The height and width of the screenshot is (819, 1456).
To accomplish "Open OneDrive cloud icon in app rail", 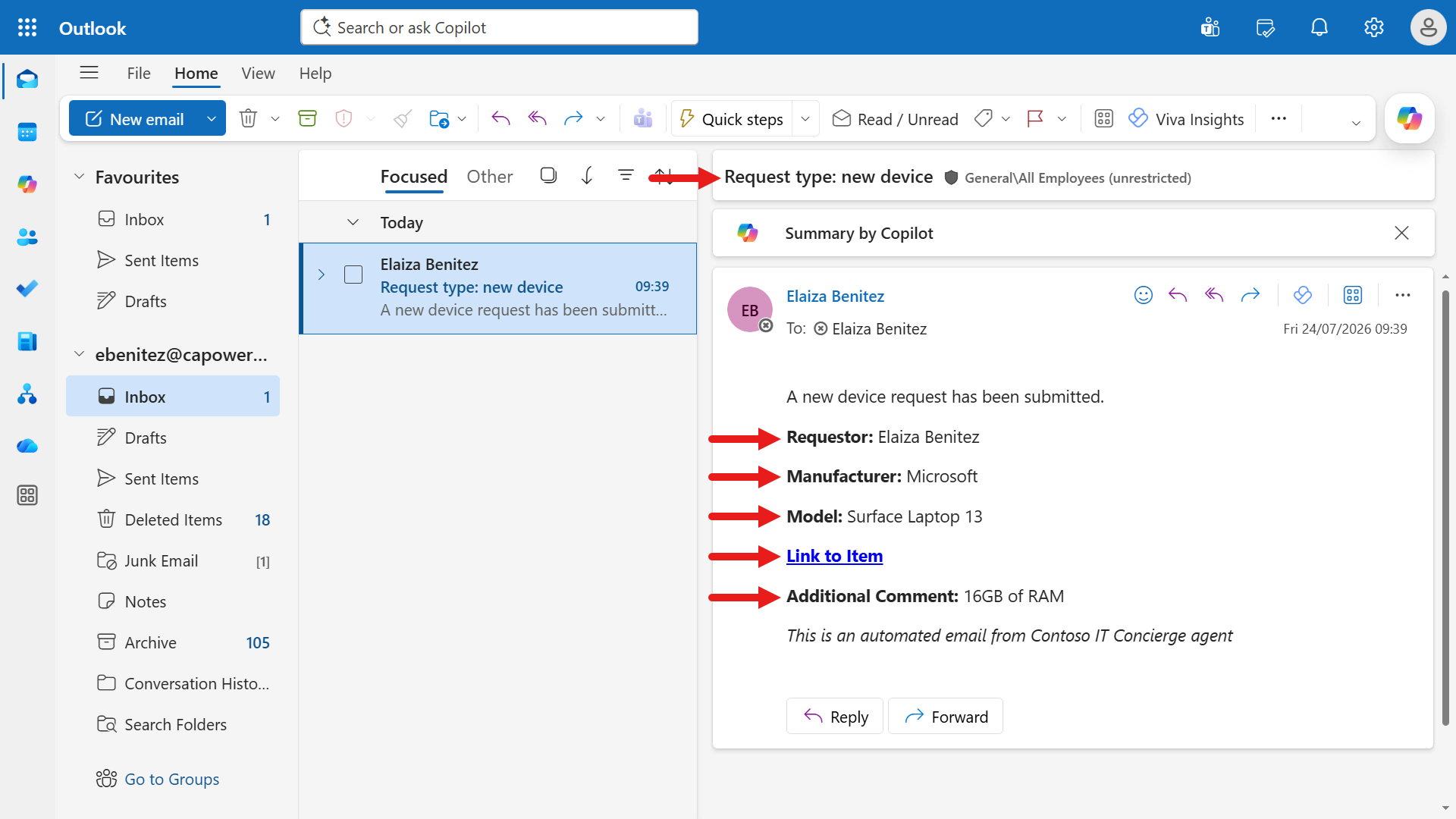I will pyautogui.click(x=27, y=446).
